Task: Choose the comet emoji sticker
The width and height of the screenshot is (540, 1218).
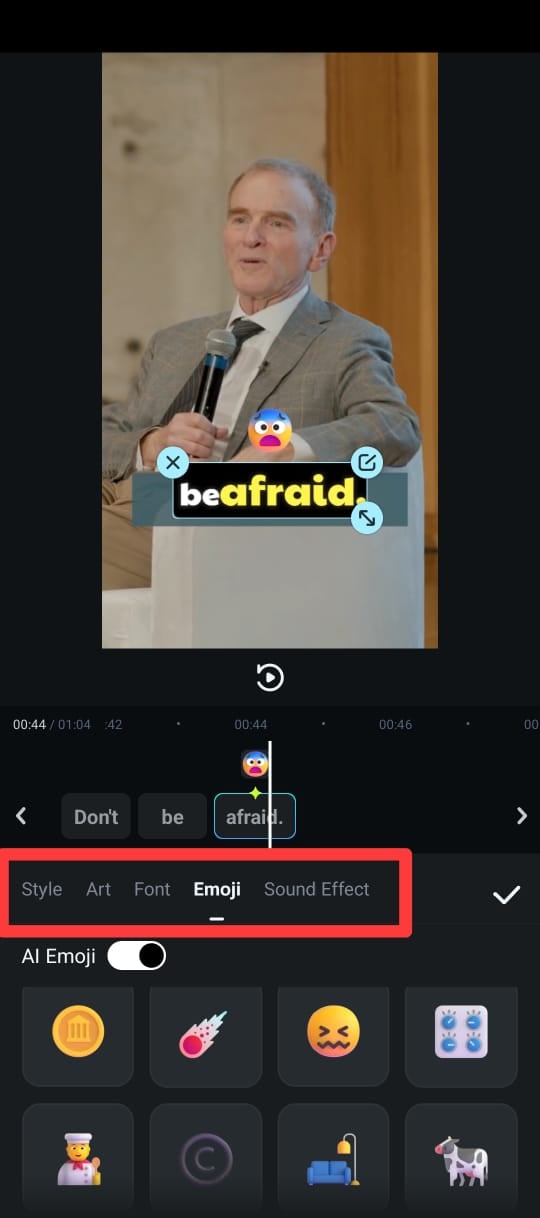Action: [x=205, y=1034]
